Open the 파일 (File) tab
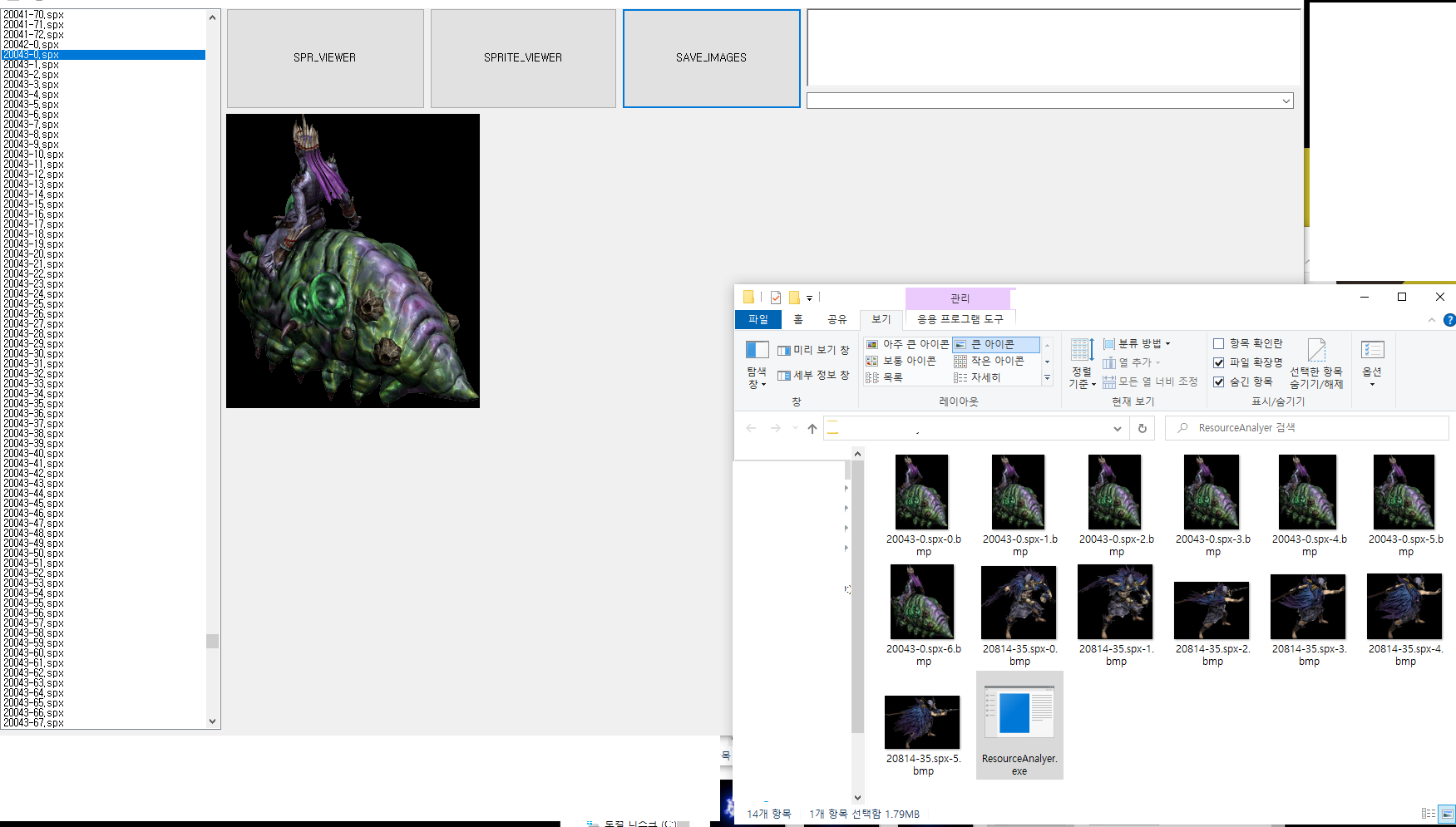 [x=758, y=319]
